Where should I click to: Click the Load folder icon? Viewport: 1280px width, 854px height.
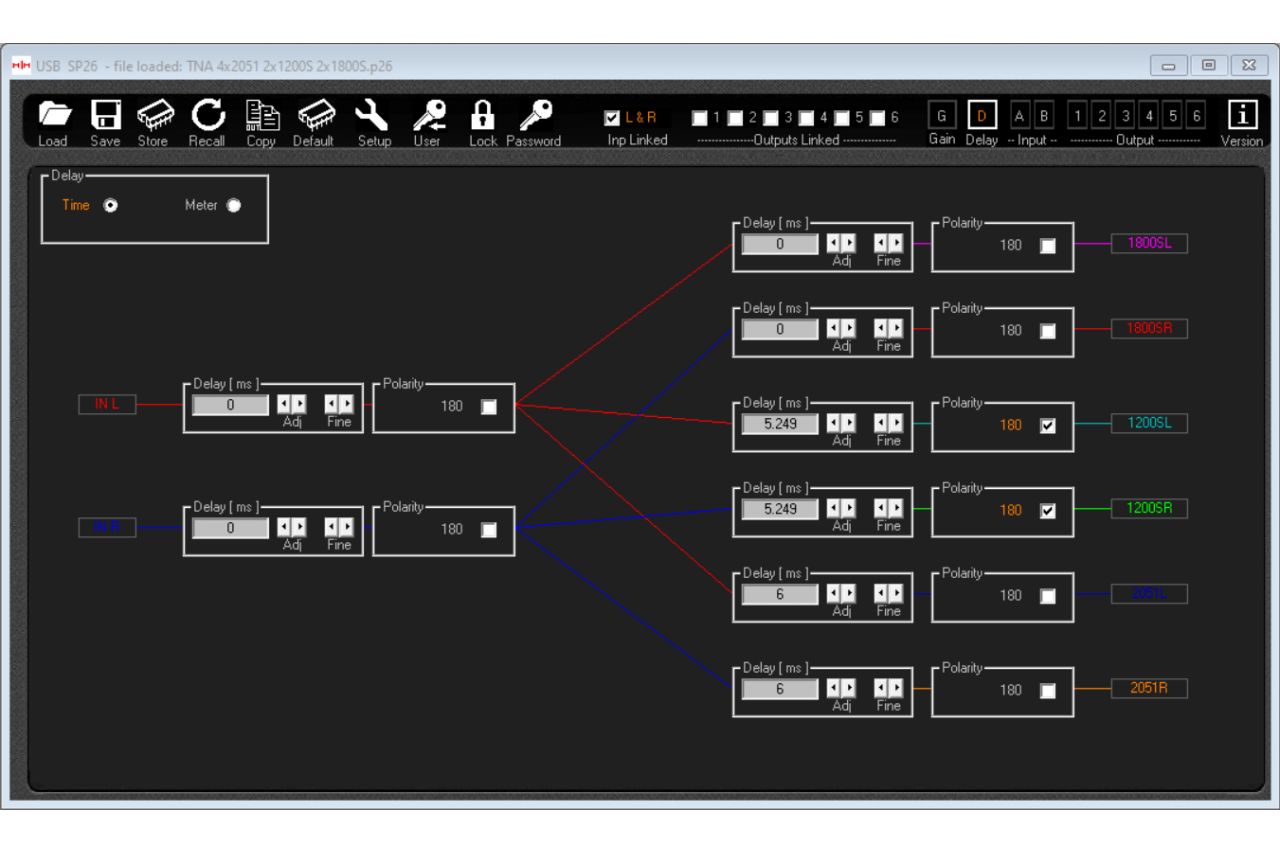pyautogui.click(x=54, y=116)
